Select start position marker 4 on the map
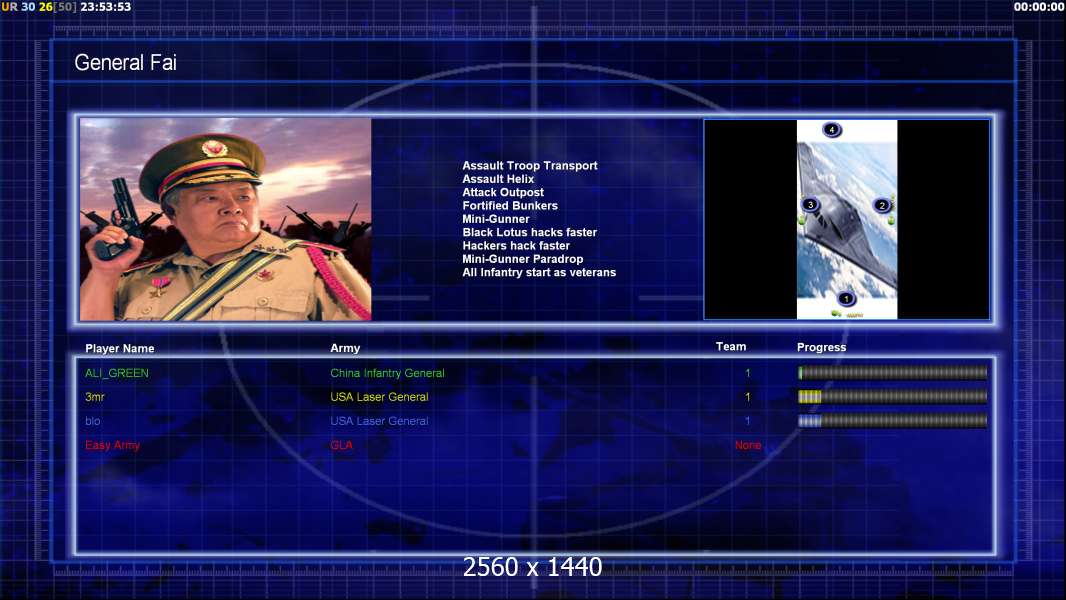The height and width of the screenshot is (600, 1066). pos(831,130)
